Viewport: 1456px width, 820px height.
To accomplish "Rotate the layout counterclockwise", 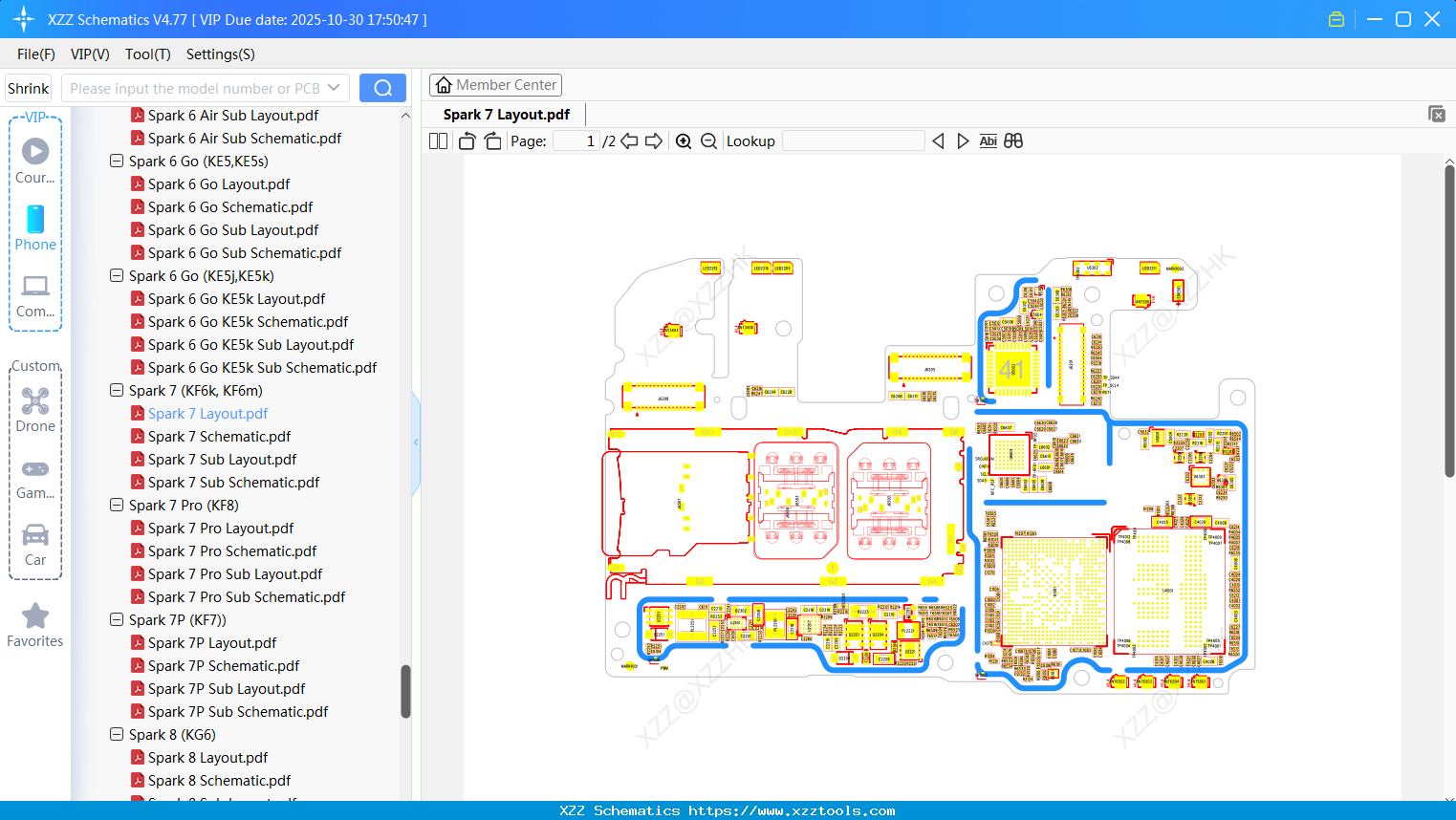I will (466, 140).
